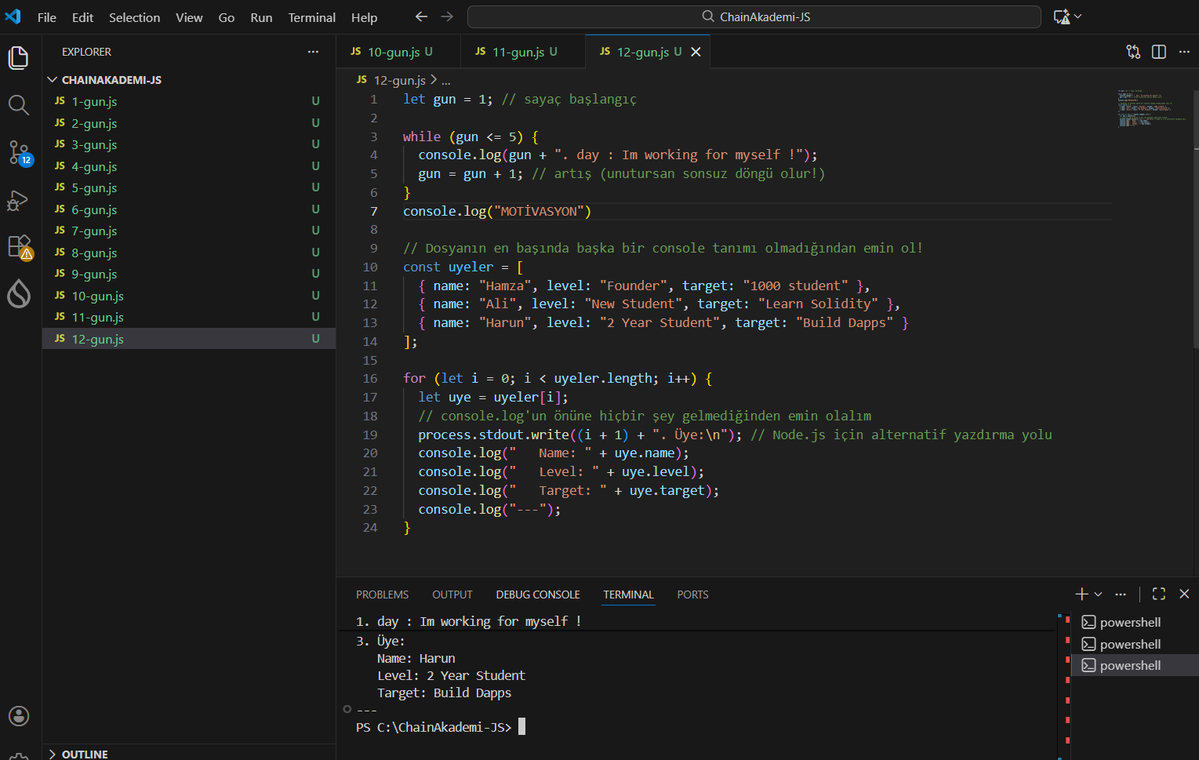Image resolution: width=1199 pixels, height=760 pixels.
Task: Switch to the DEBUG CONSOLE tab
Action: (538, 594)
